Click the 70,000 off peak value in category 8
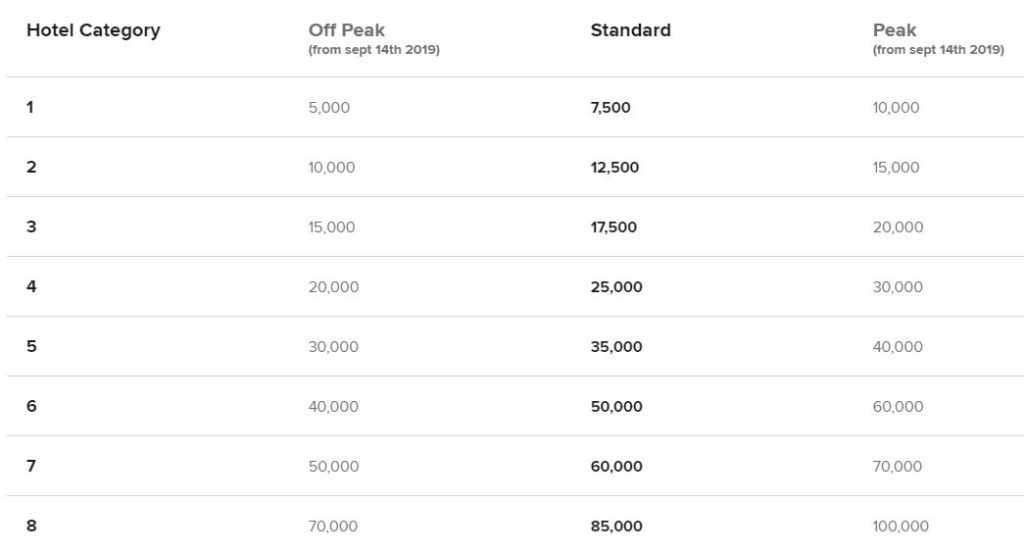 tap(333, 526)
